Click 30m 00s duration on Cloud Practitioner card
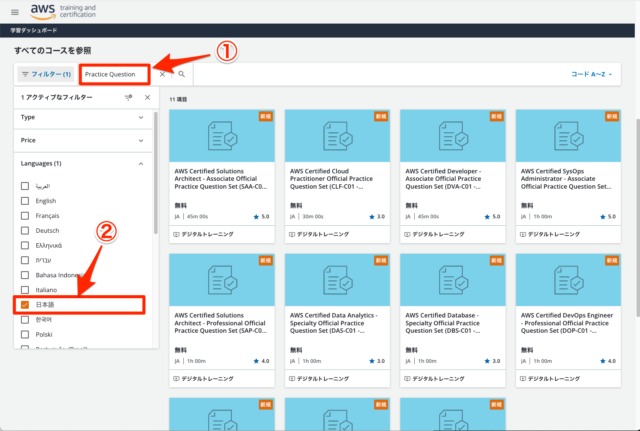Image resolution: width=640 pixels, height=431 pixels. pyautogui.click(x=313, y=217)
